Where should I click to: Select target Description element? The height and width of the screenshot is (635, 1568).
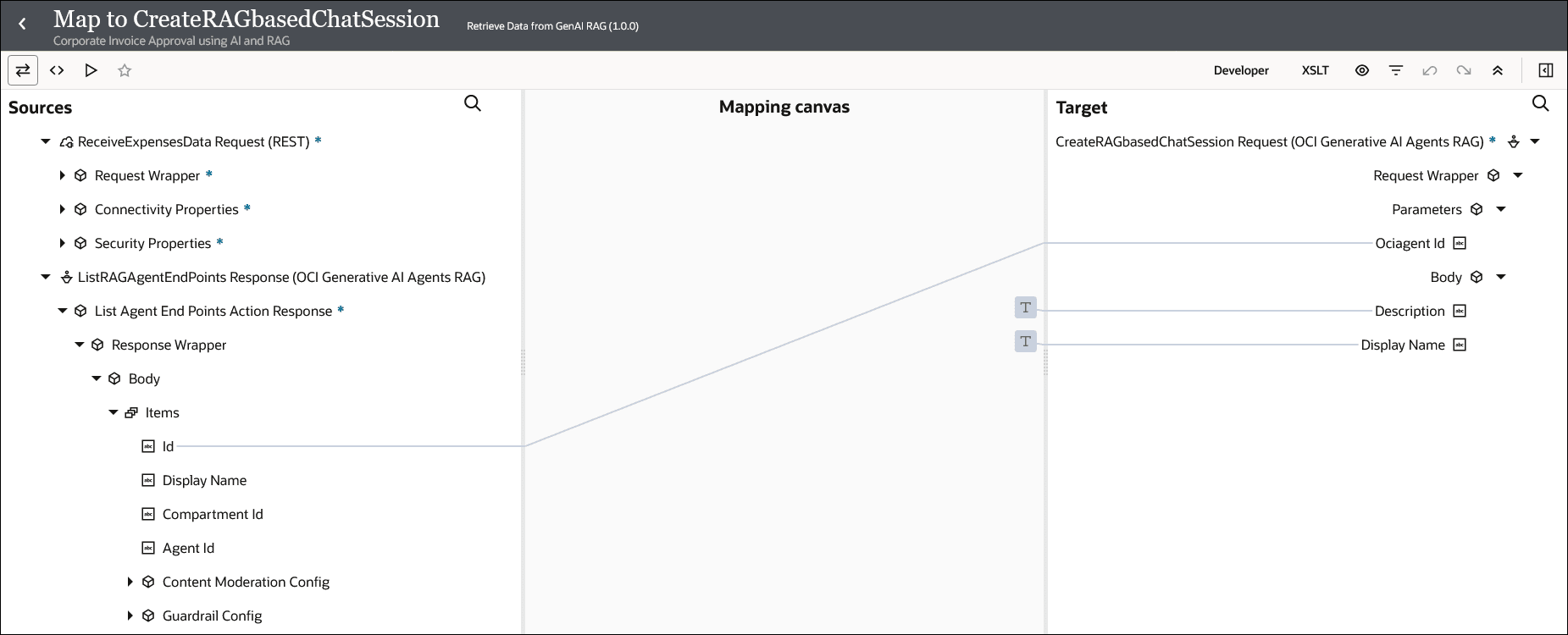[x=1410, y=311]
